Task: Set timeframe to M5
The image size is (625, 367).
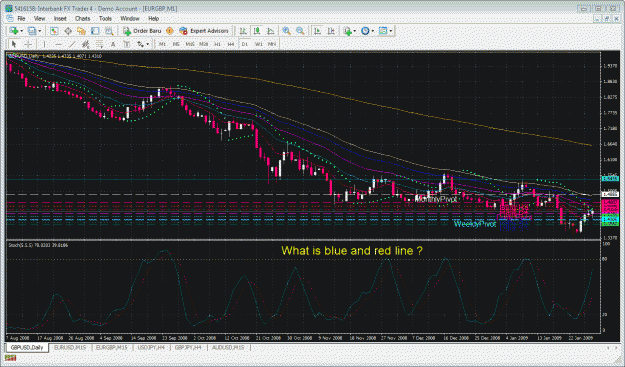Action: (176, 44)
